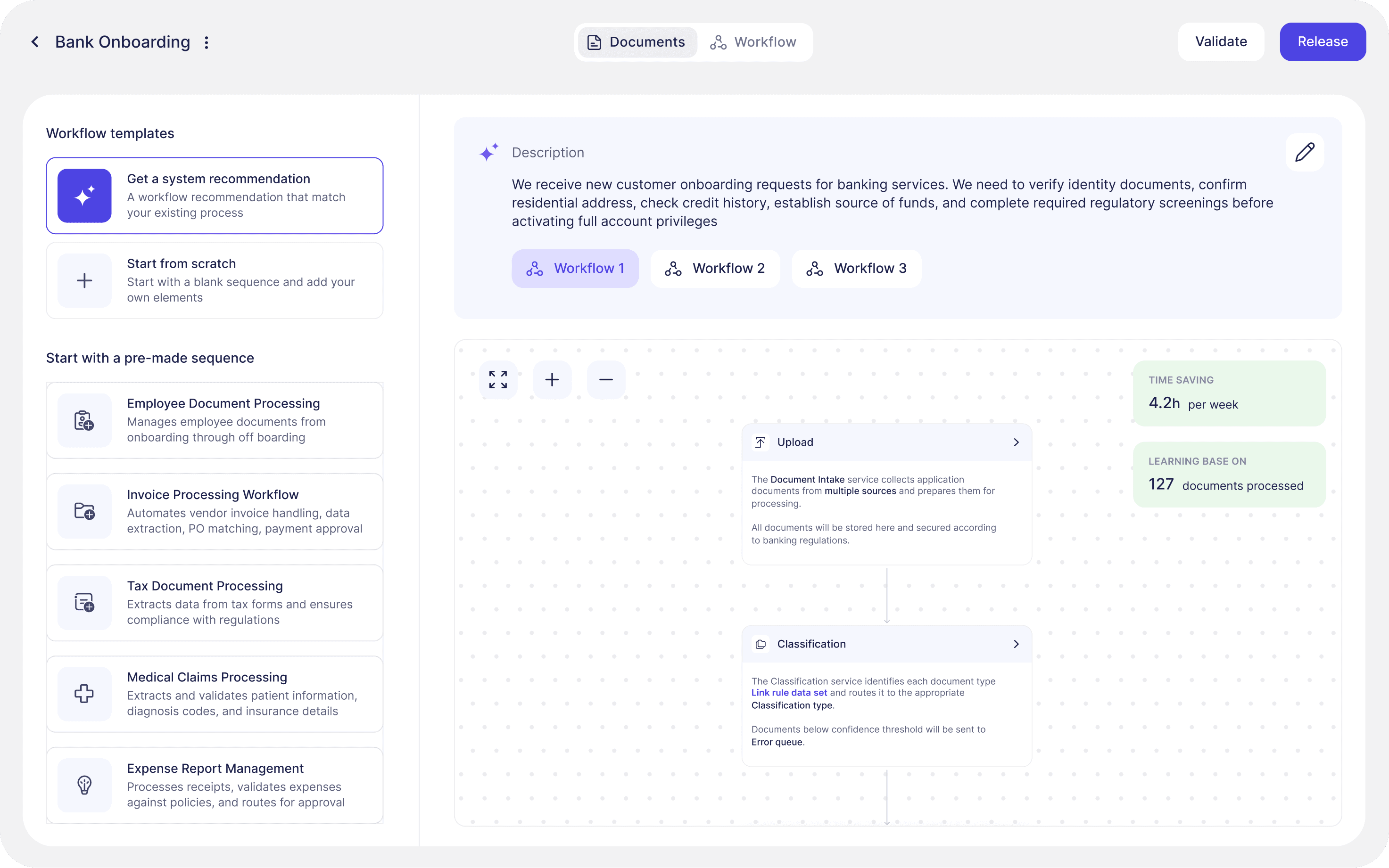Click the plus icon for Start from scratch
Screen dimensions: 1389x868
tap(84, 281)
